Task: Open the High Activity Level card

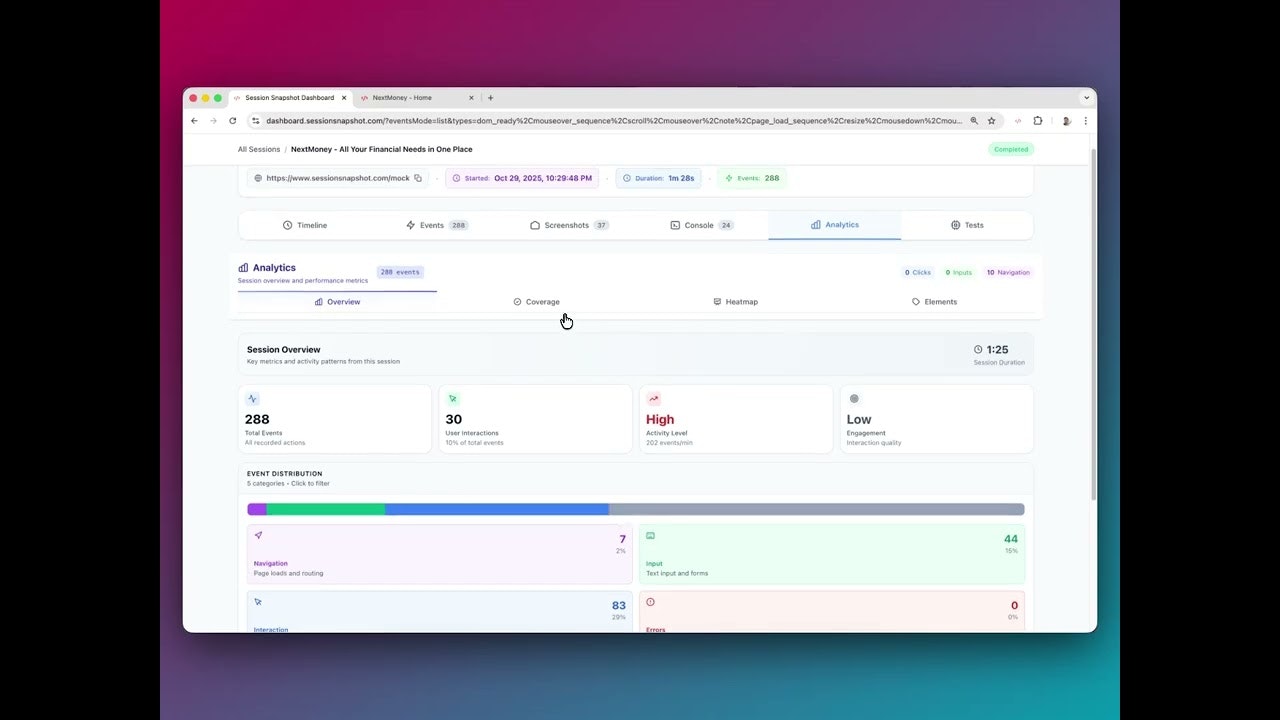Action: (736, 419)
